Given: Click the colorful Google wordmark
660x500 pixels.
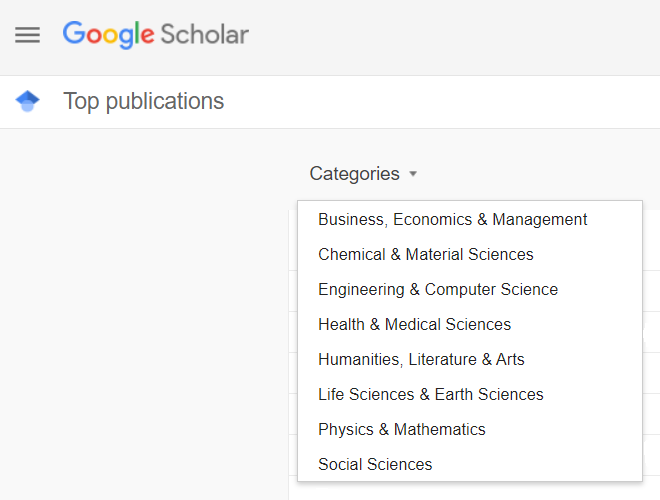Looking at the screenshot, I should point(109,35).
